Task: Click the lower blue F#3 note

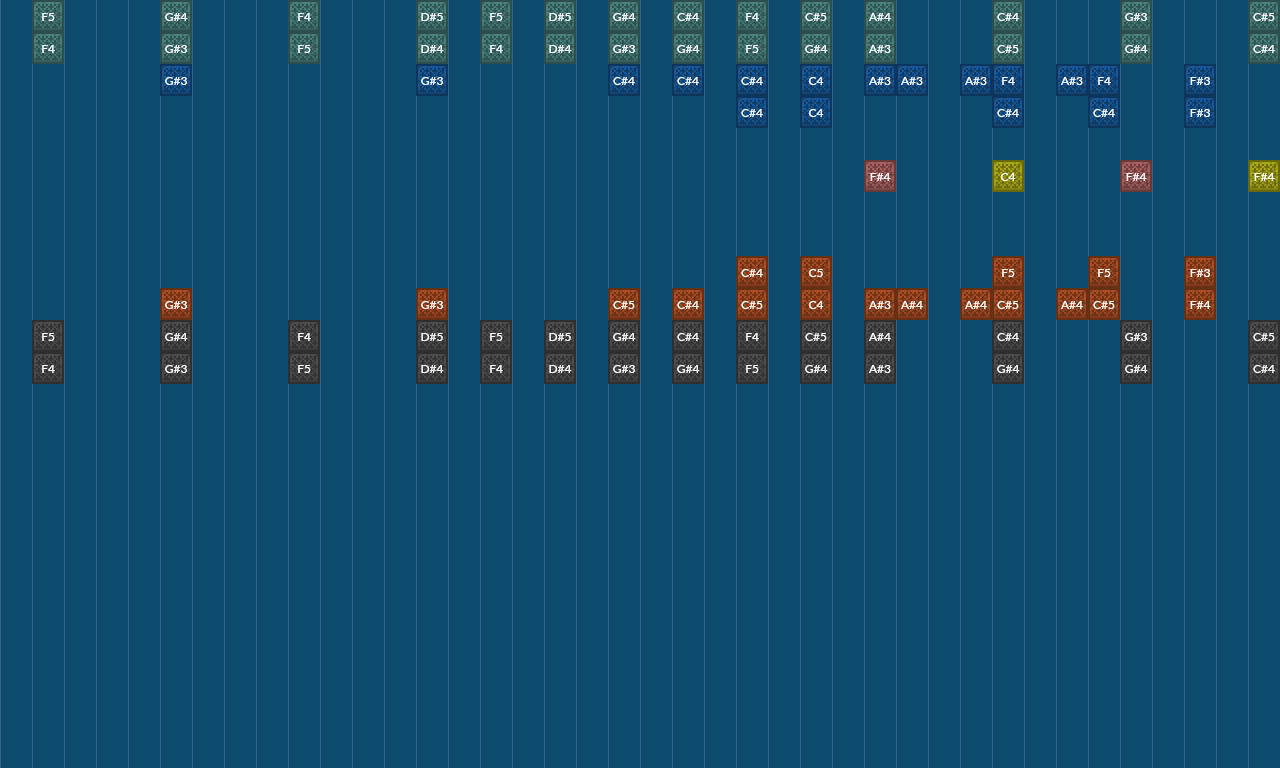Action: [1199, 112]
